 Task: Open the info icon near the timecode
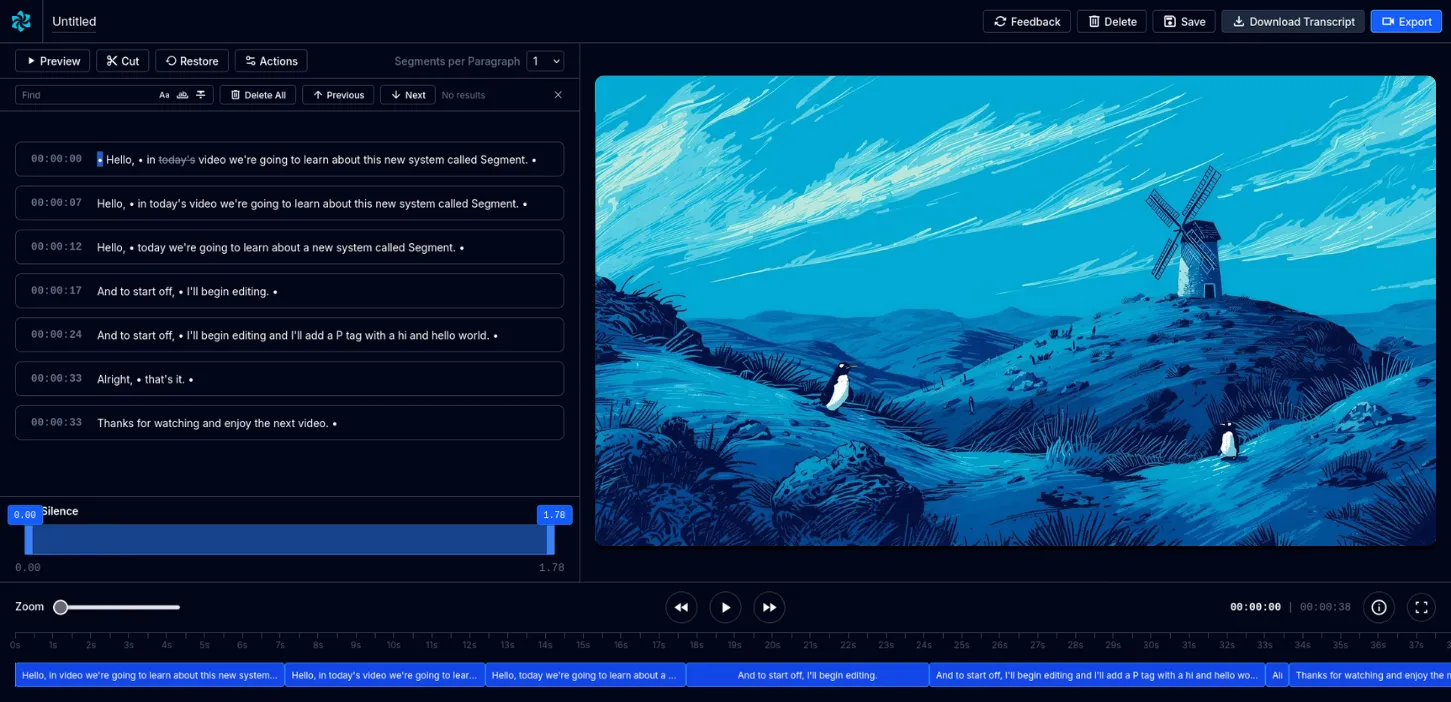tap(1378, 607)
